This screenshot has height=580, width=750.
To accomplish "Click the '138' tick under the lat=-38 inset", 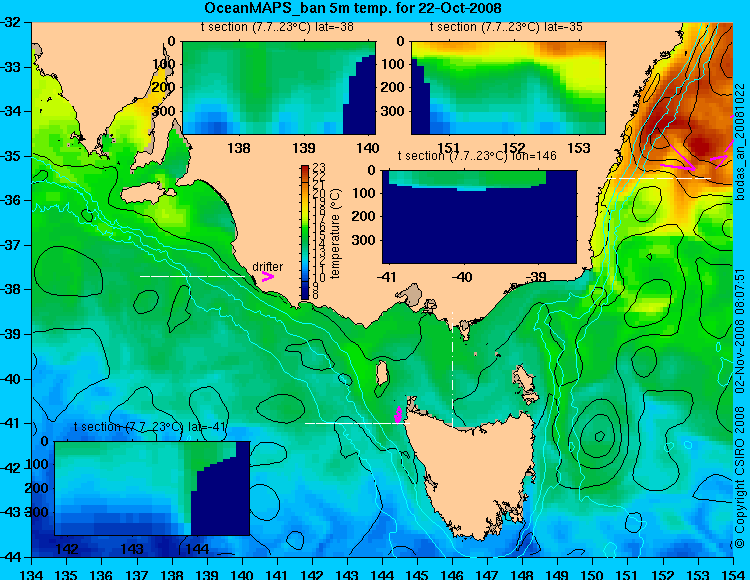I will 239,148.
